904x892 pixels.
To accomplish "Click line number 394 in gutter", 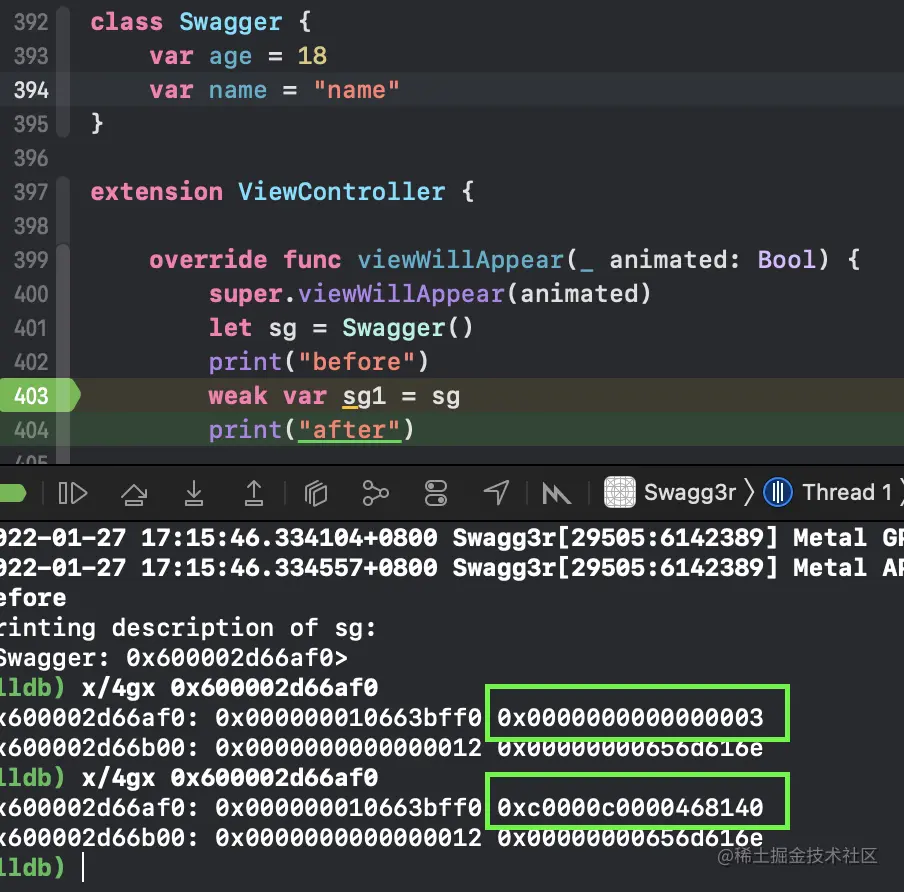I will tap(31, 90).
